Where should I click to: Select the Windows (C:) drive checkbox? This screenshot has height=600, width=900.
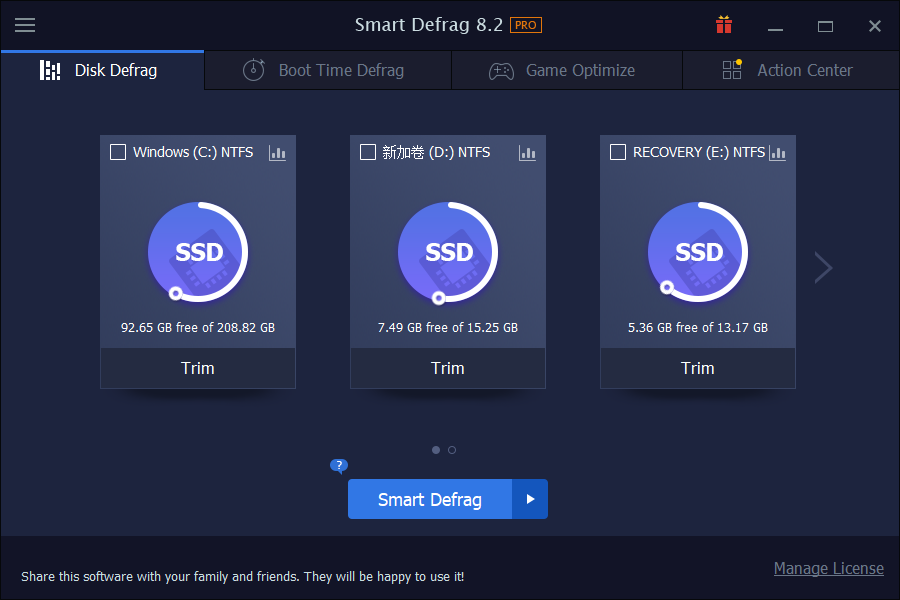point(118,152)
